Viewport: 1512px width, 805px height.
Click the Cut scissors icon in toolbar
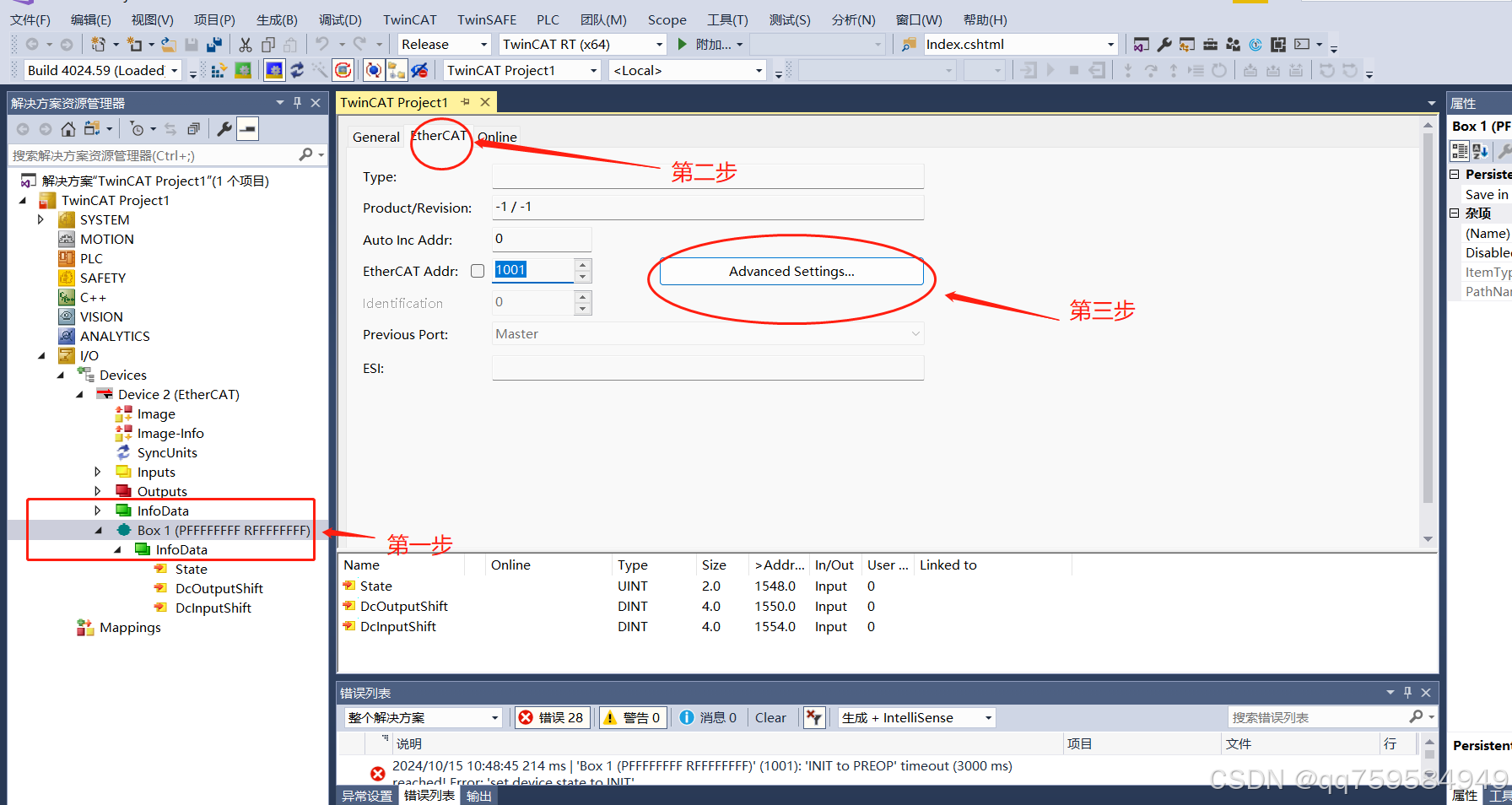click(246, 45)
